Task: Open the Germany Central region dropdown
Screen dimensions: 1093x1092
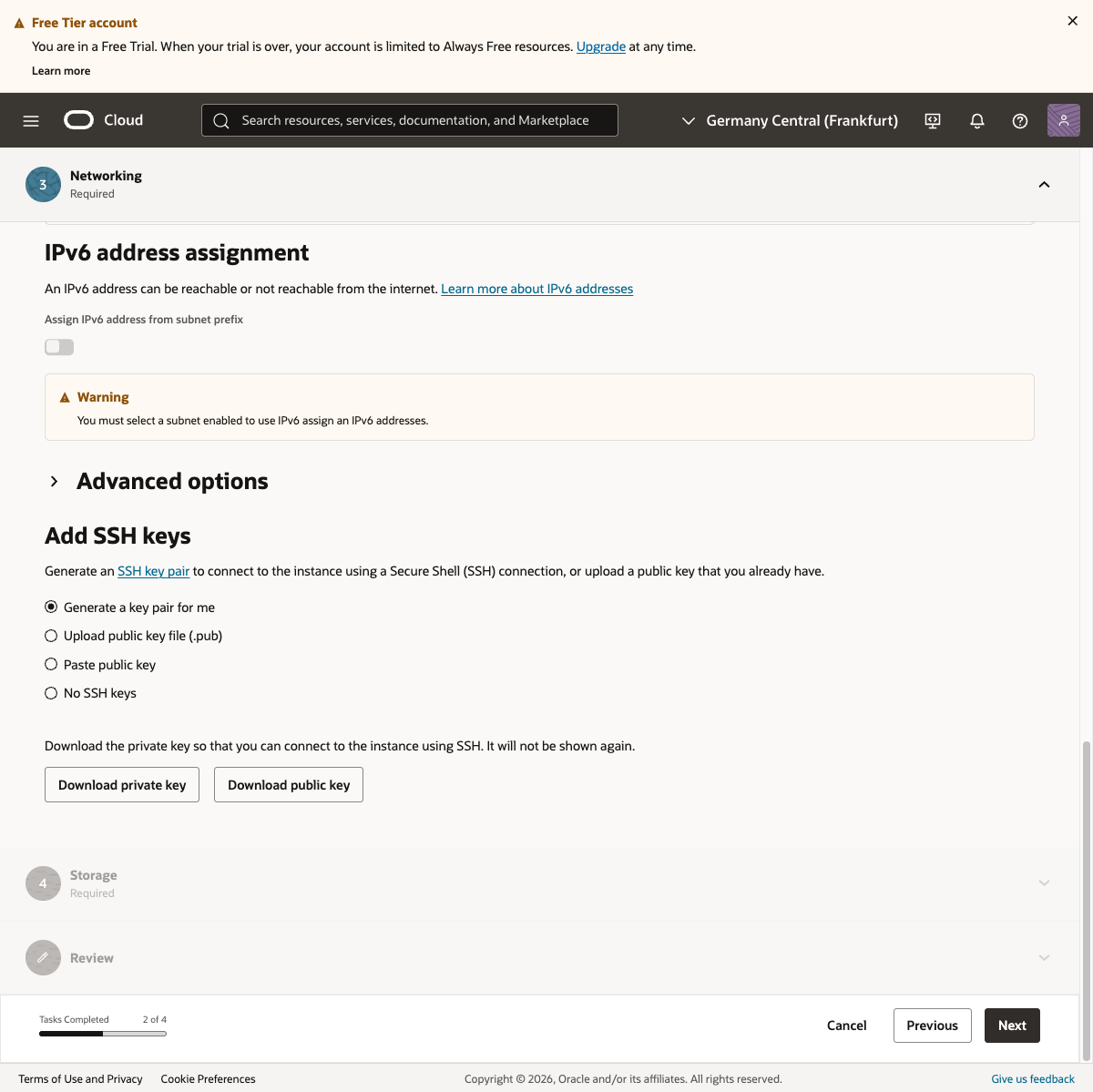Action: point(790,120)
